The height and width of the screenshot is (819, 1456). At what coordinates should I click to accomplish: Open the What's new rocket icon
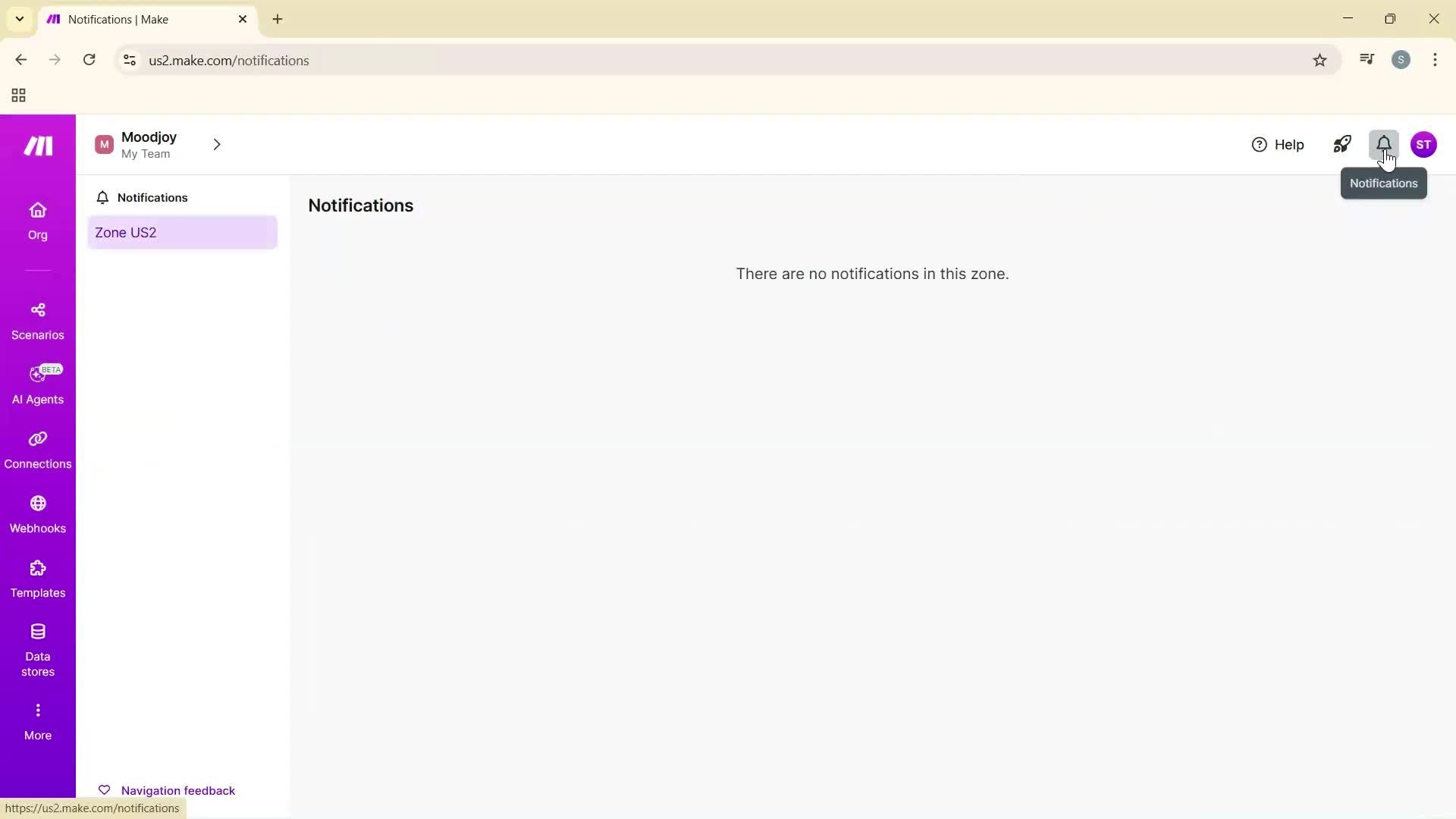[1342, 144]
